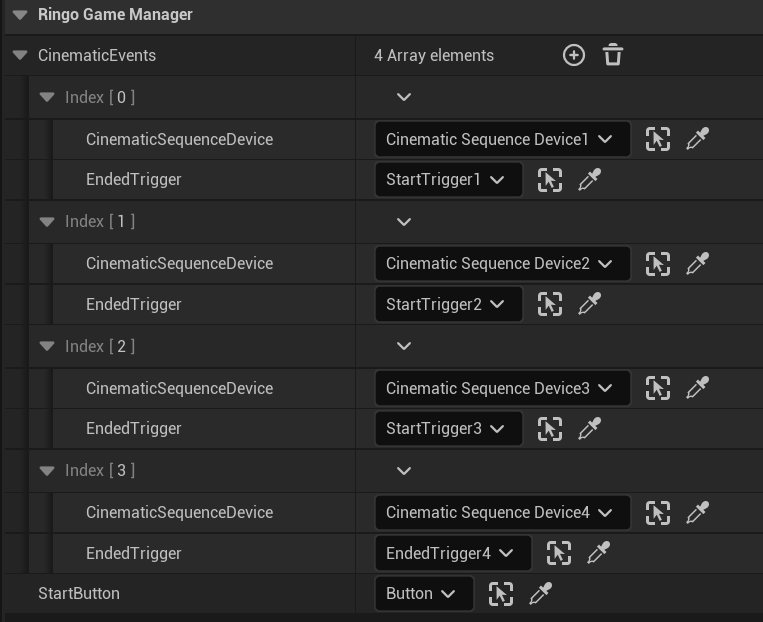
Task: Click select-from-viewport icon for Cinematic Sequence Device1
Action: tap(657, 139)
